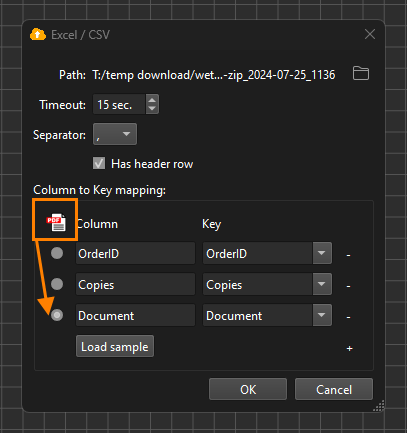Screen dimensions: 407x433
Task: Remove the Copies mapping row with minus
Action: click(x=348, y=286)
